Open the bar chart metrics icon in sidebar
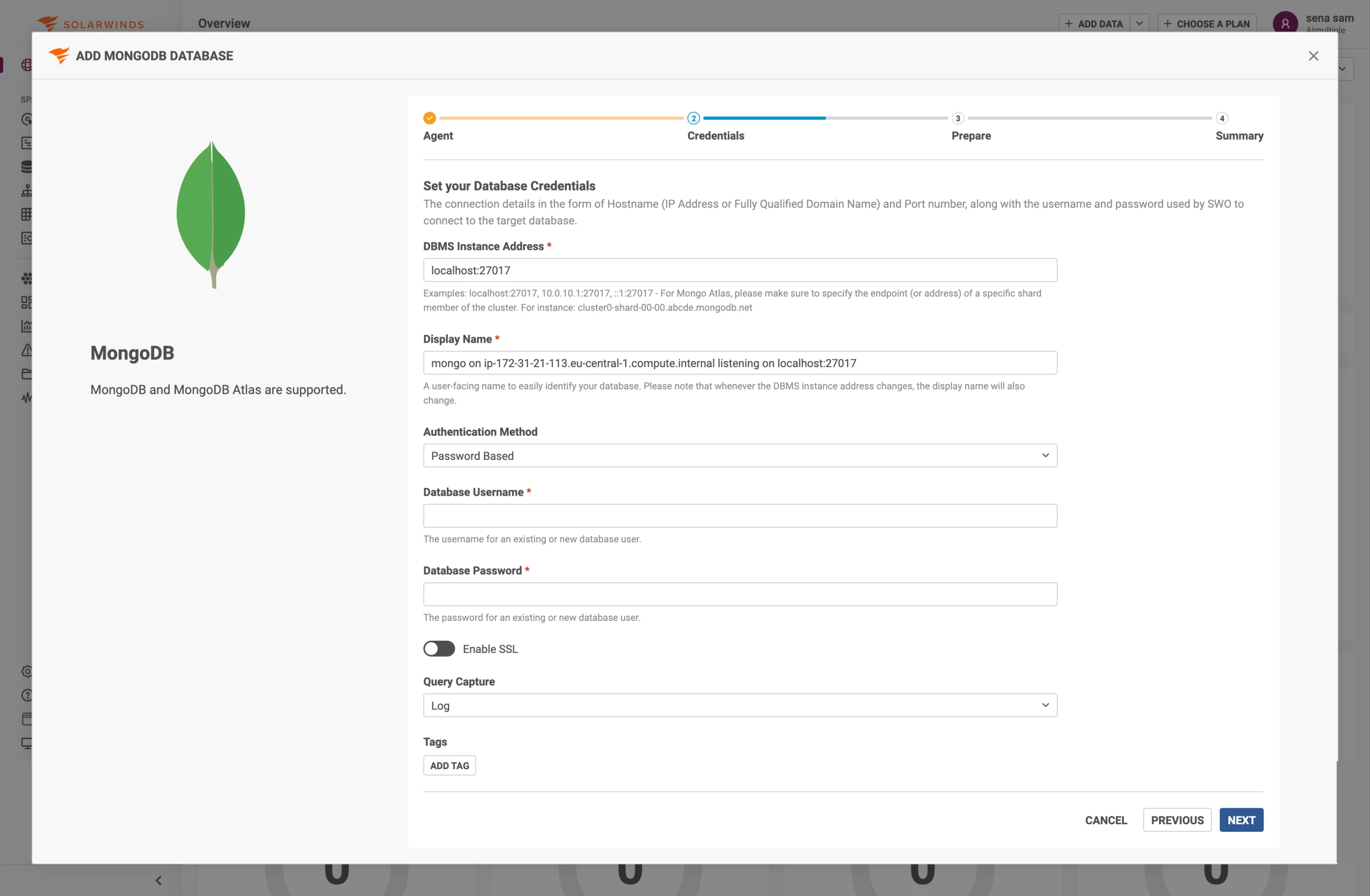This screenshot has height=896, width=1370. pos(26,326)
